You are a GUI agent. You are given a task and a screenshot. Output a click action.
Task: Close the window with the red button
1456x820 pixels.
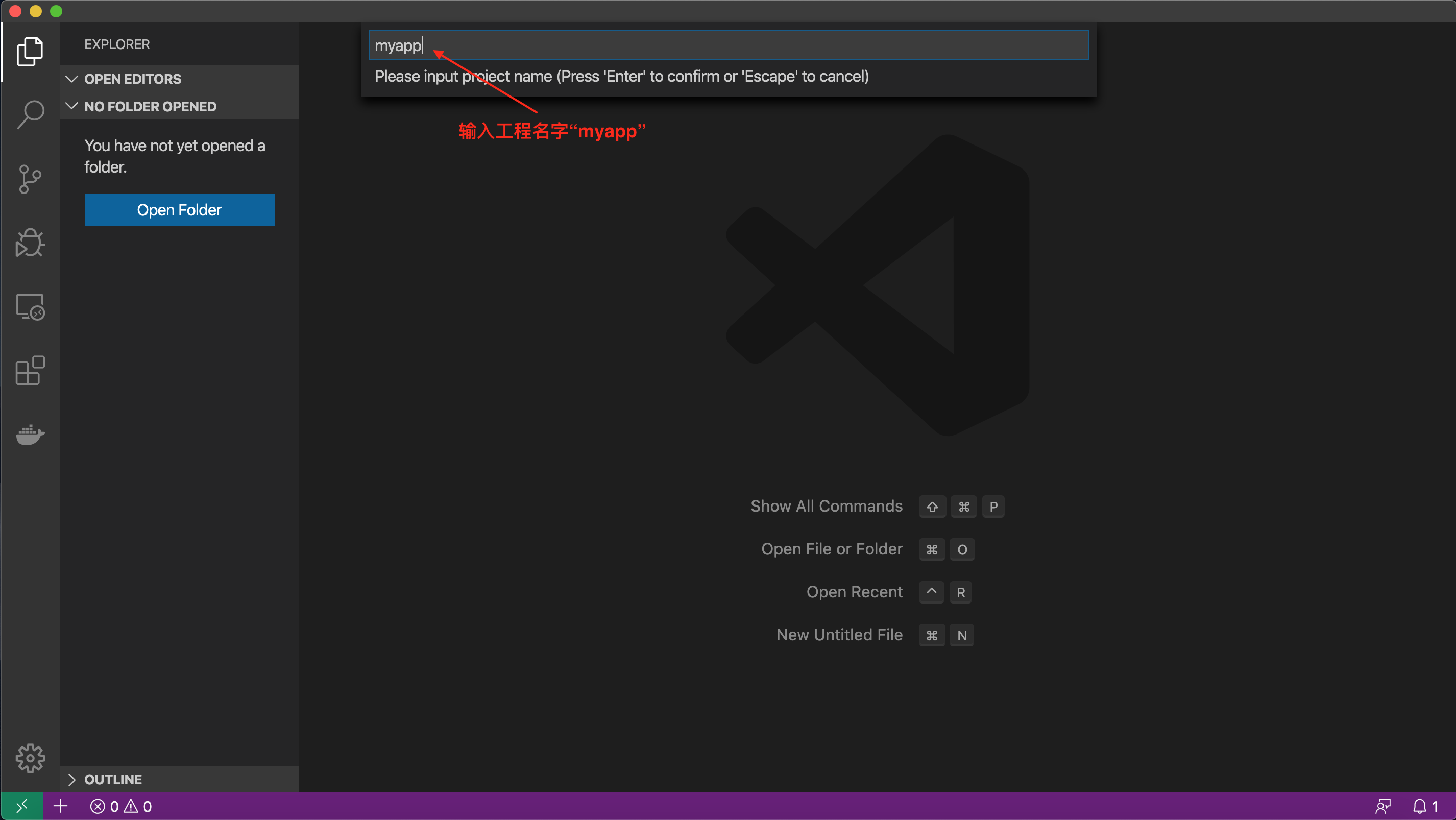coord(15,11)
